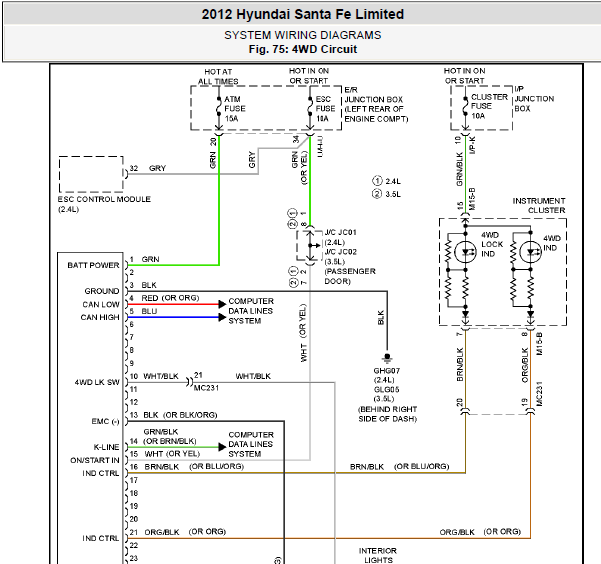
Task: Click the 'I/P JUNCTION BOX' label
Action: tap(534, 99)
